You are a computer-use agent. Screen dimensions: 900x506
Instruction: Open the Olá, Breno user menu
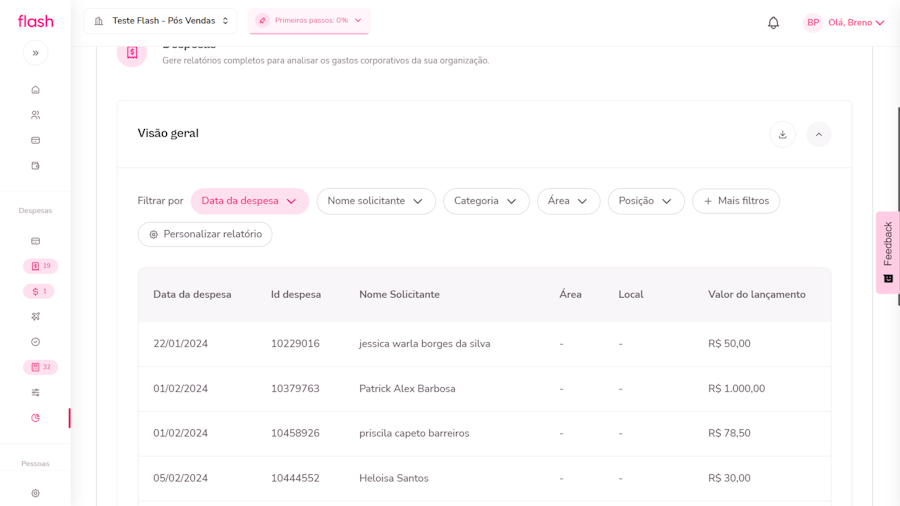click(845, 23)
